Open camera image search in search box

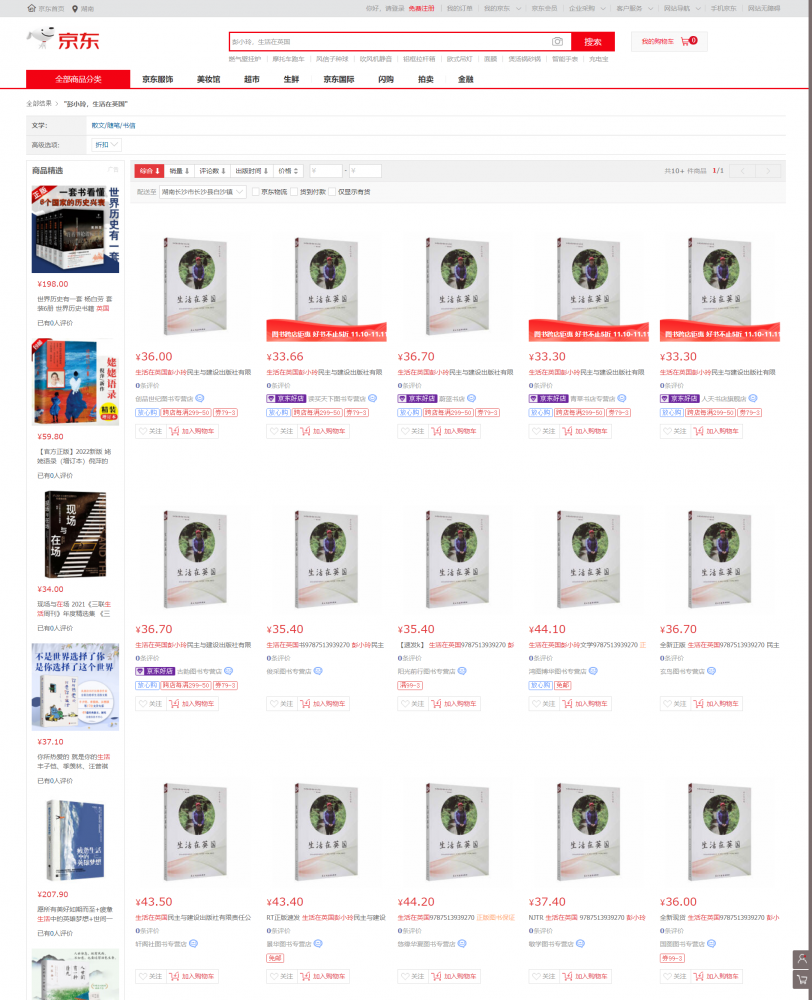click(557, 41)
